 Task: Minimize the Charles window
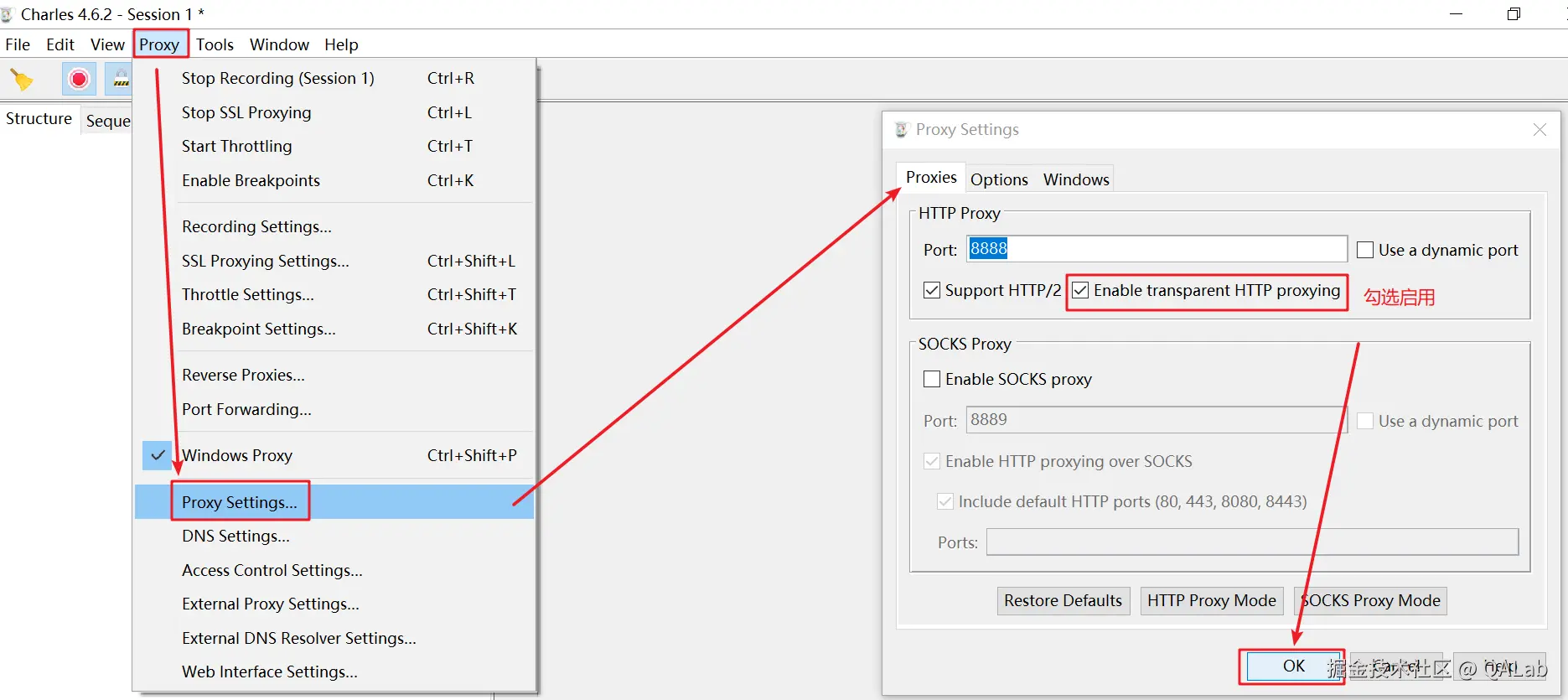1456,14
